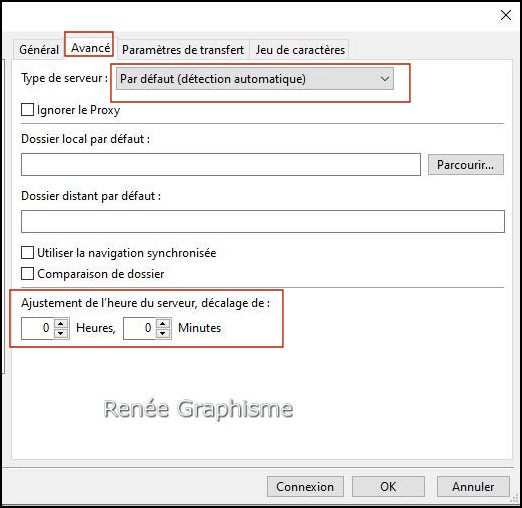The height and width of the screenshot is (508, 522).
Task: Focus the Dossier local par défaut field
Action: pos(221,164)
